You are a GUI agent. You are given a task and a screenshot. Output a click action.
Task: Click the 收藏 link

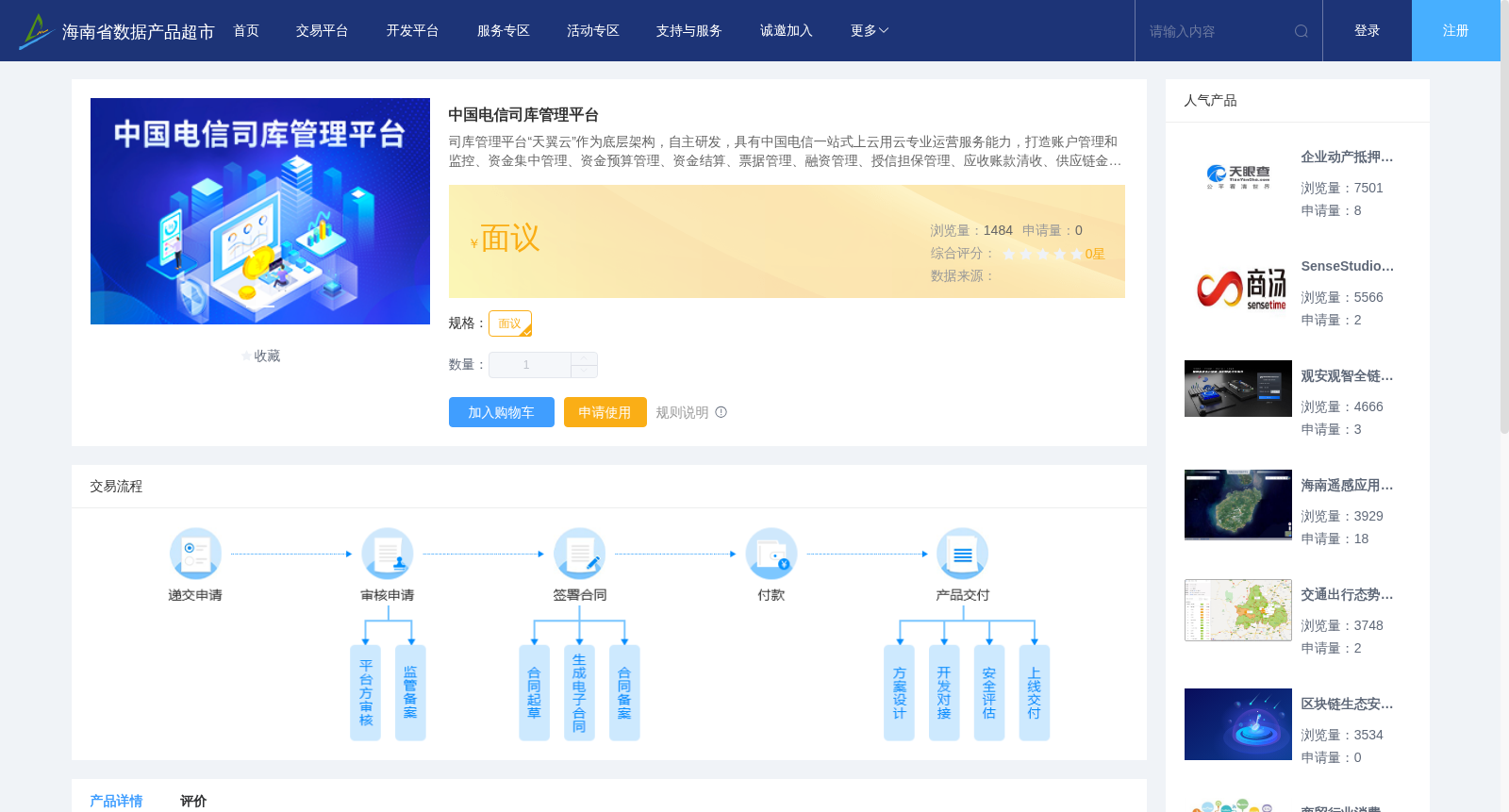pos(267,356)
